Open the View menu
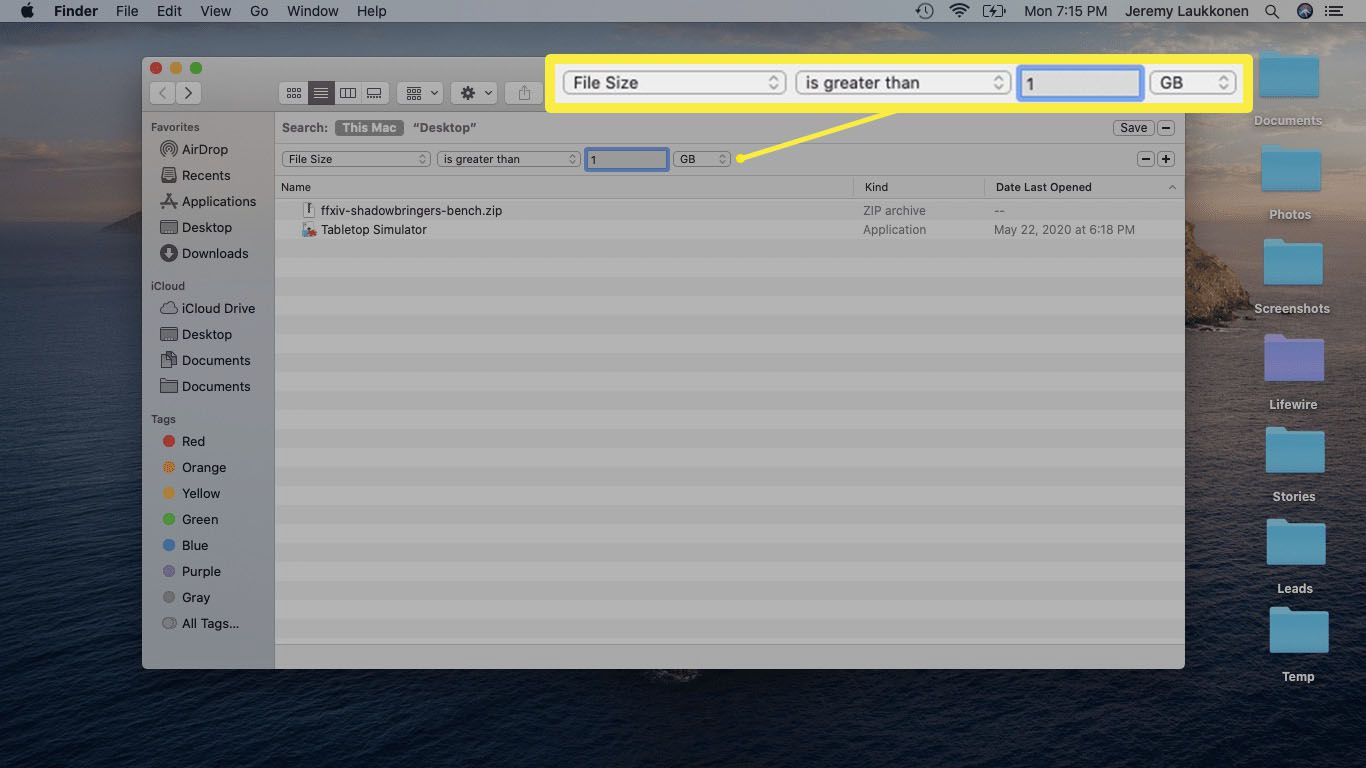 coord(215,11)
